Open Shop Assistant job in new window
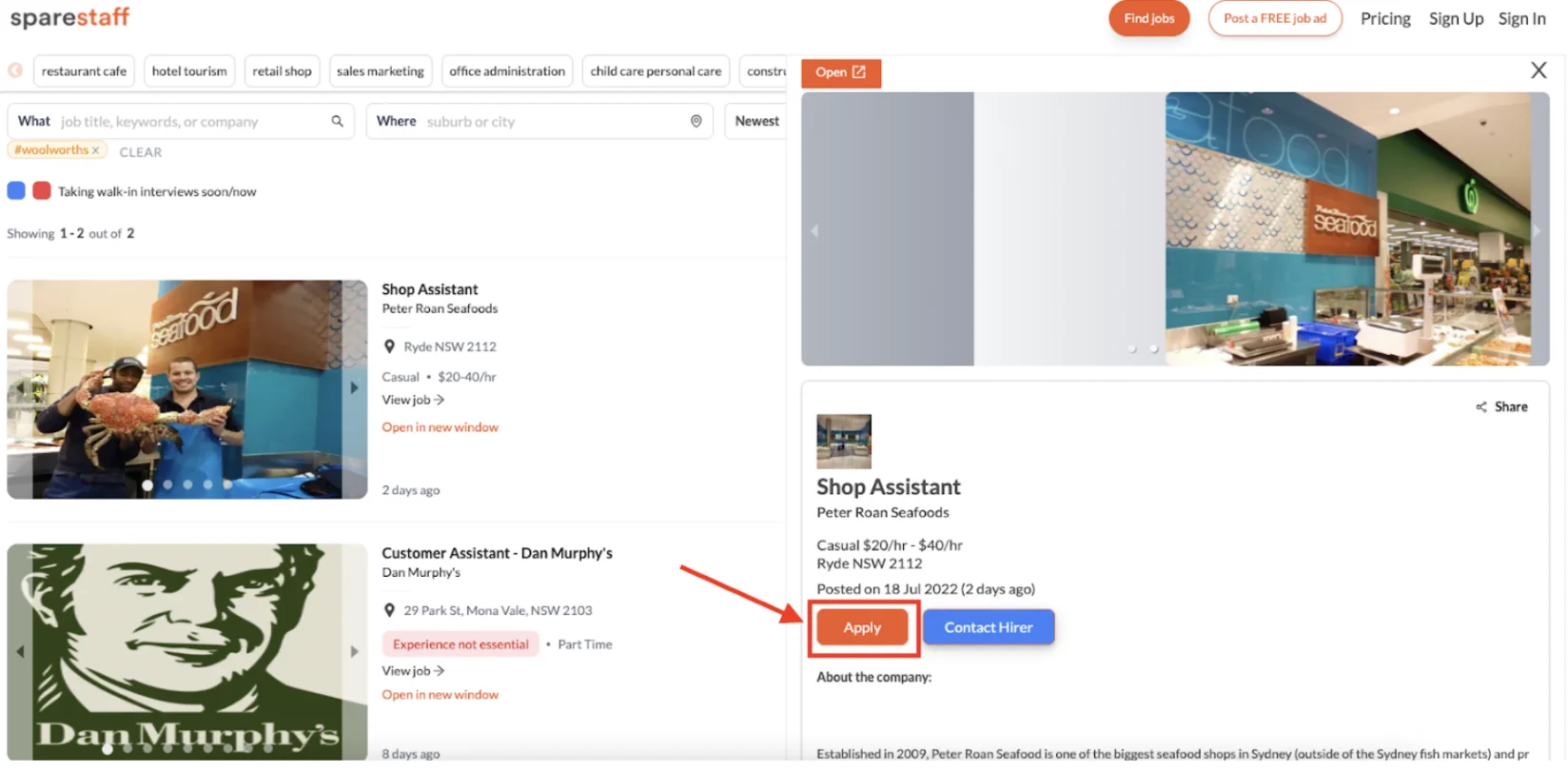This screenshot has width=1568, height=771. tap(441, 427)
